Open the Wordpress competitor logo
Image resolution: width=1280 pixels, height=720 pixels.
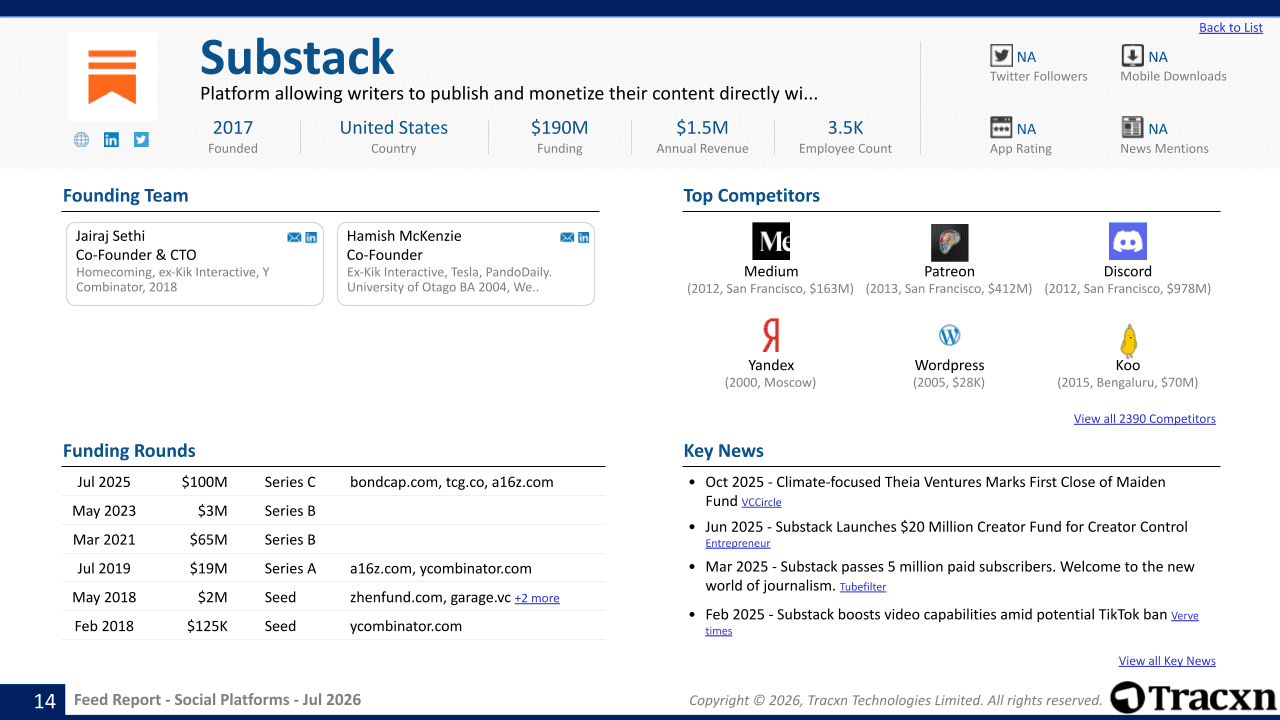pyautogui.click(x=949, y=335)
